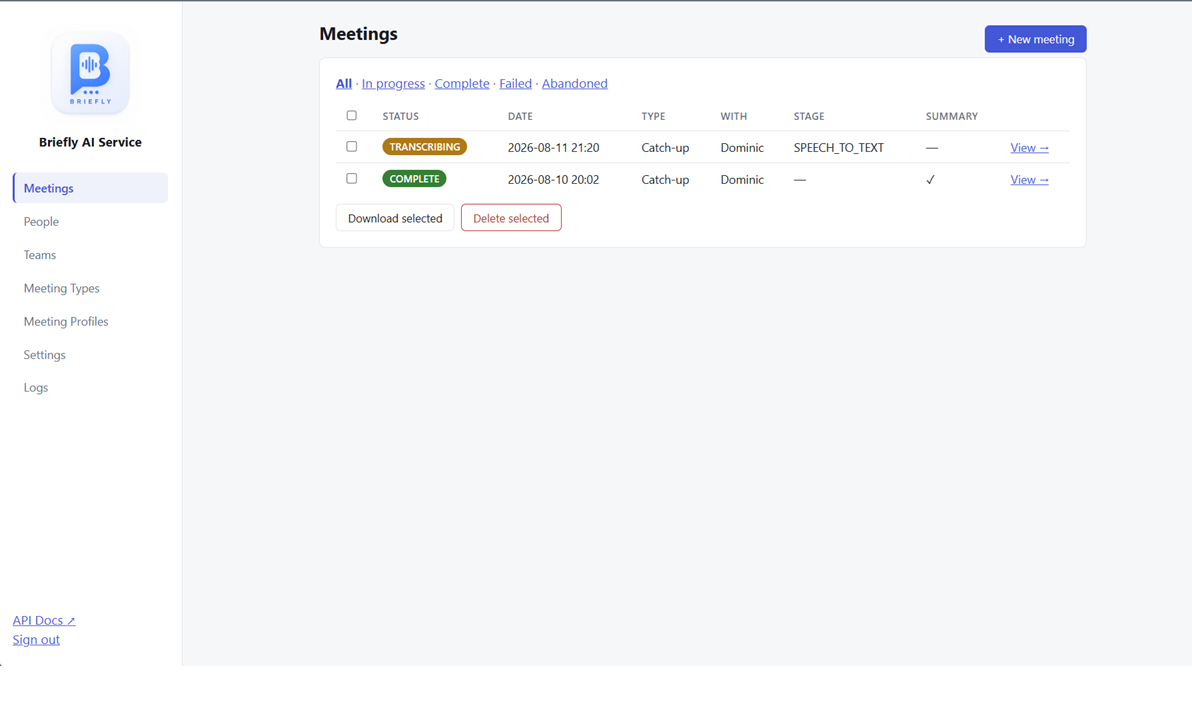1192x720 pixels.
Task: Create a new meeting
Action: [x=1035, y=39]
